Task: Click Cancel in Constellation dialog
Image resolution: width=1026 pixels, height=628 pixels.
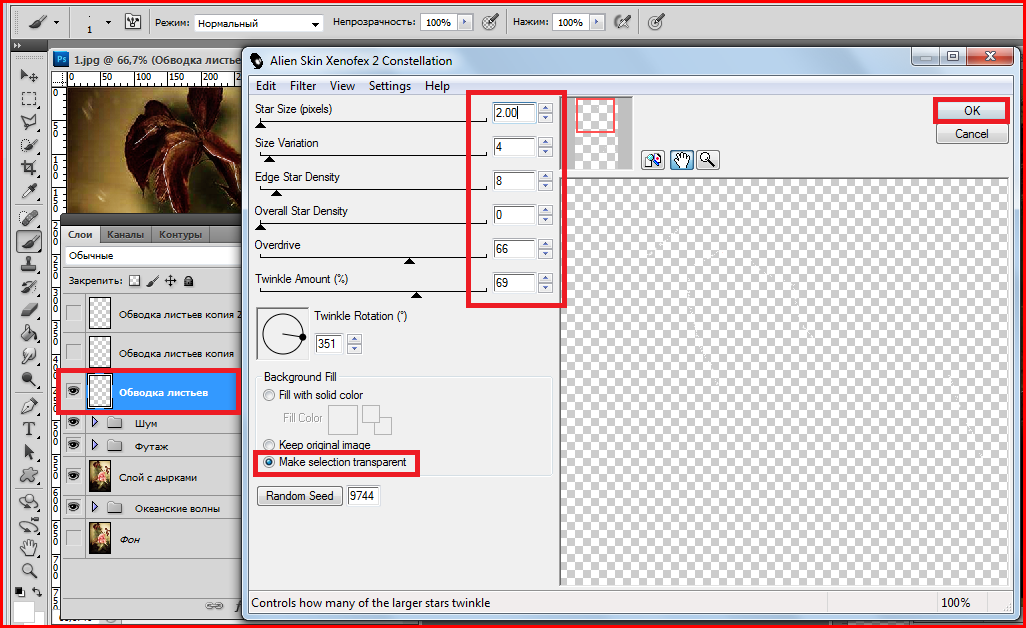Action: [972, 134]
